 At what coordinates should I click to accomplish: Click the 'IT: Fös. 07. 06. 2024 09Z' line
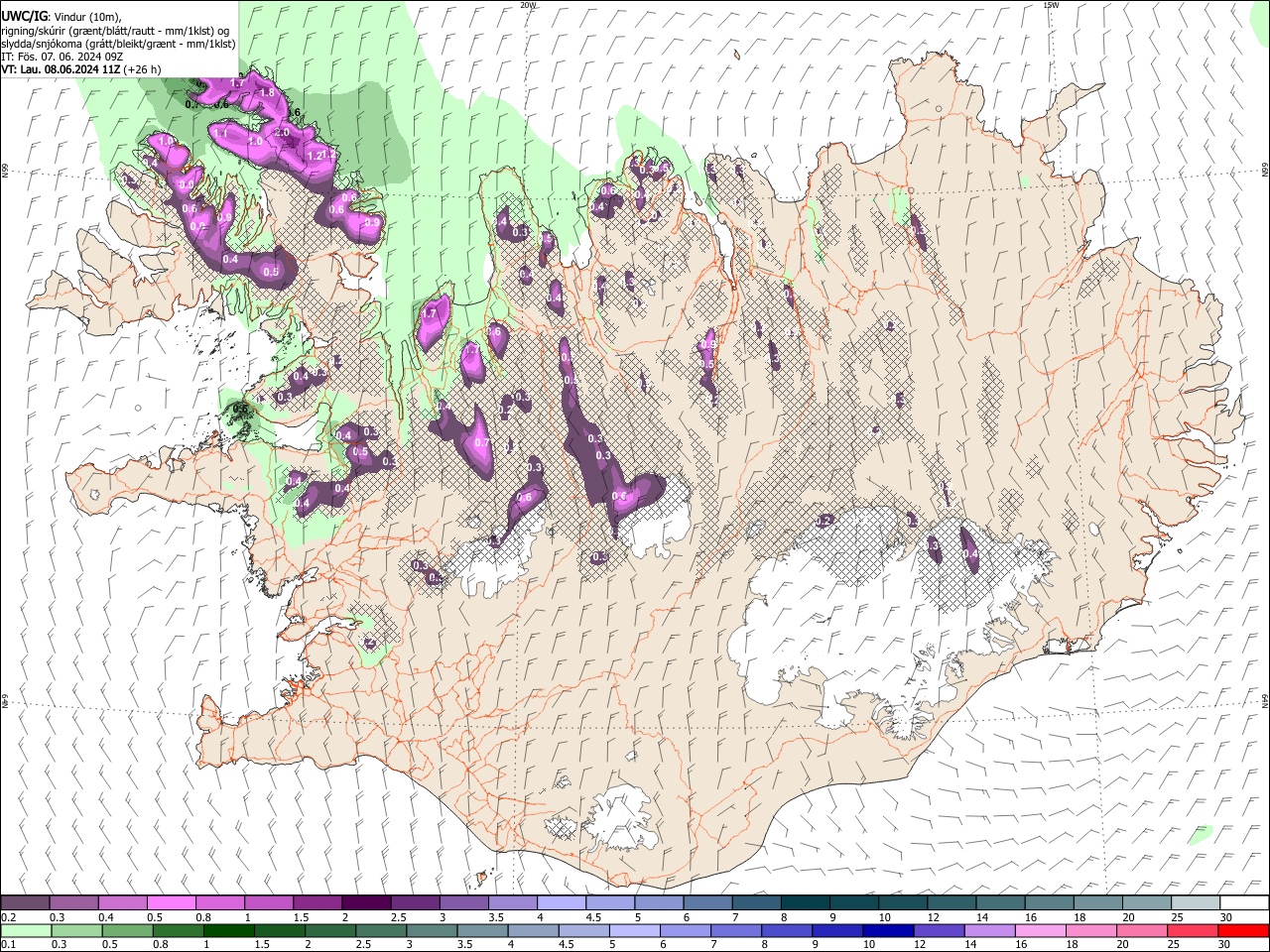pyautogui.click(x=62, y=57)
